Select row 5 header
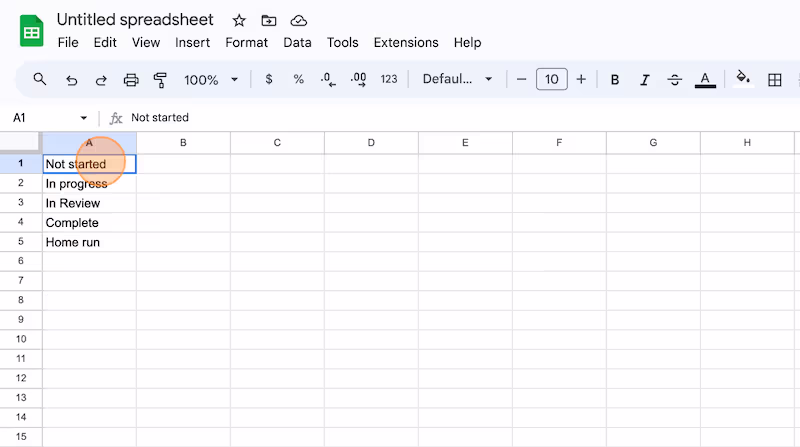The image size is (800, 447). [21, 242]
